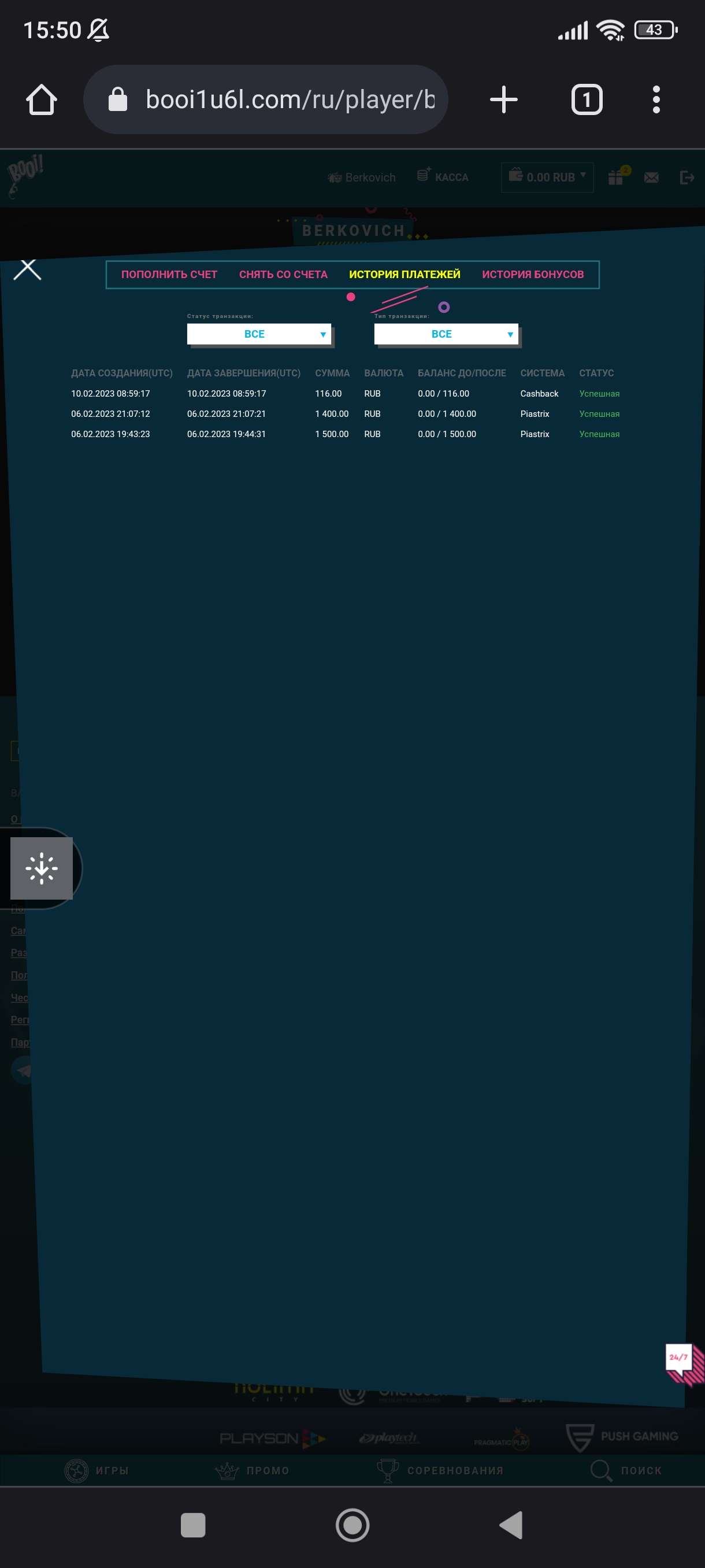Open the Berkovich profile link

coord(361,177)
